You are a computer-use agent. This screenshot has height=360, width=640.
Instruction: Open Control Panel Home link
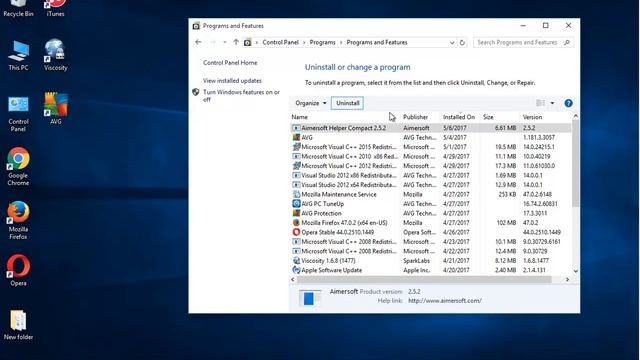[230, 63]
